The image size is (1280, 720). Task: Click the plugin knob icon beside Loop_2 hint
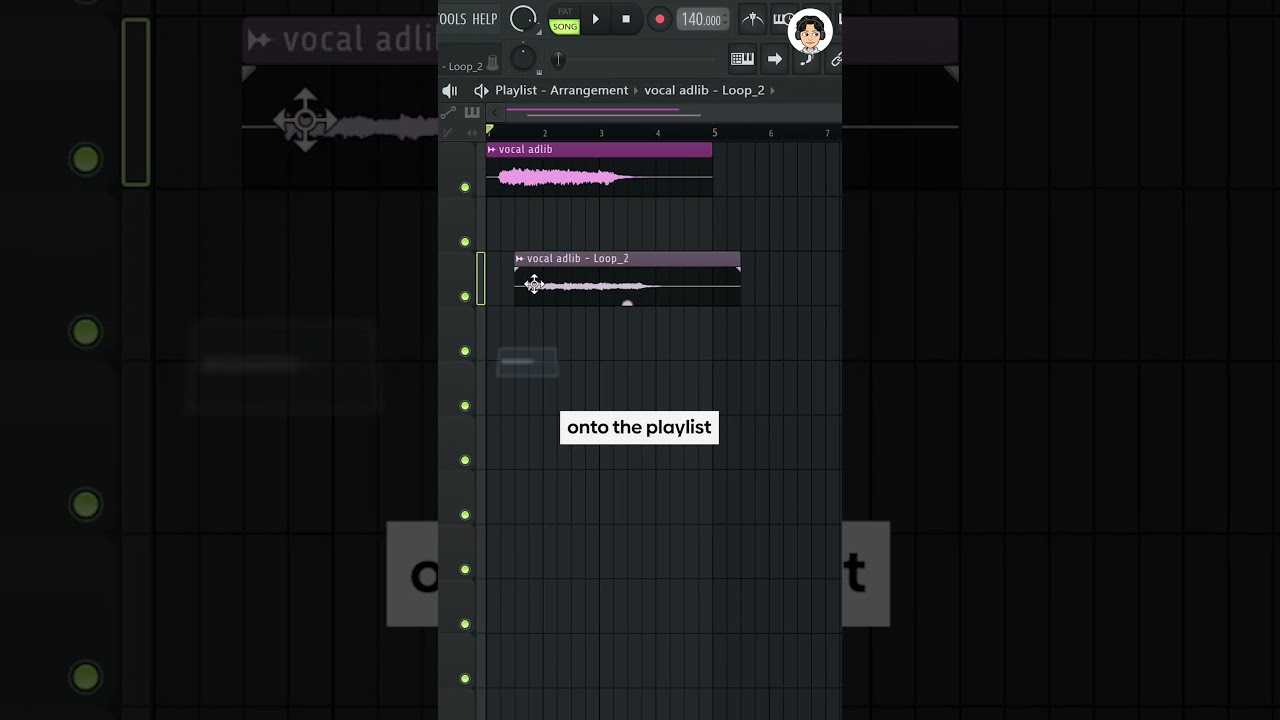click(492, 63)
